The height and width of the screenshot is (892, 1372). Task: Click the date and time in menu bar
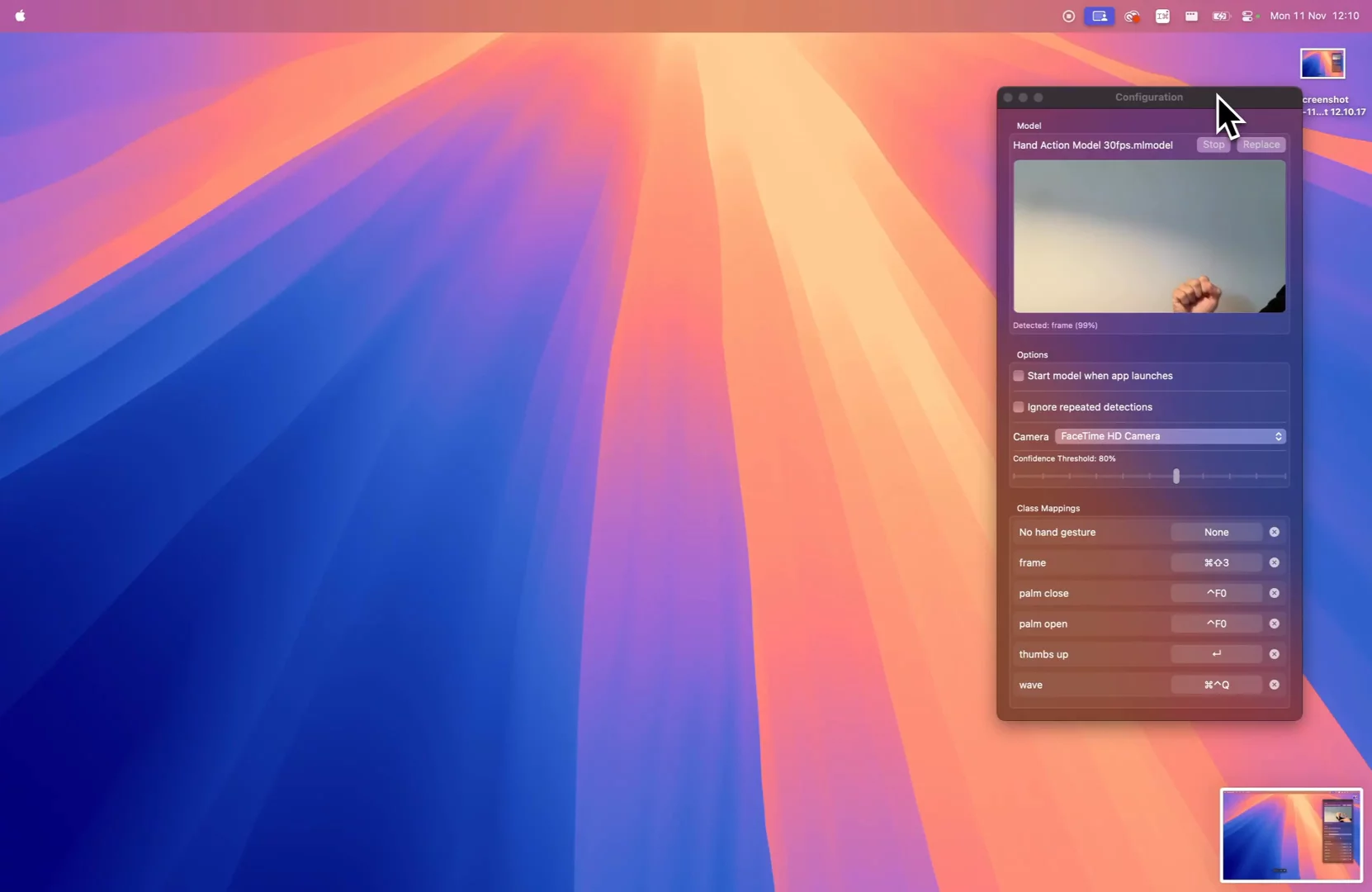(x=1314, y=16)
